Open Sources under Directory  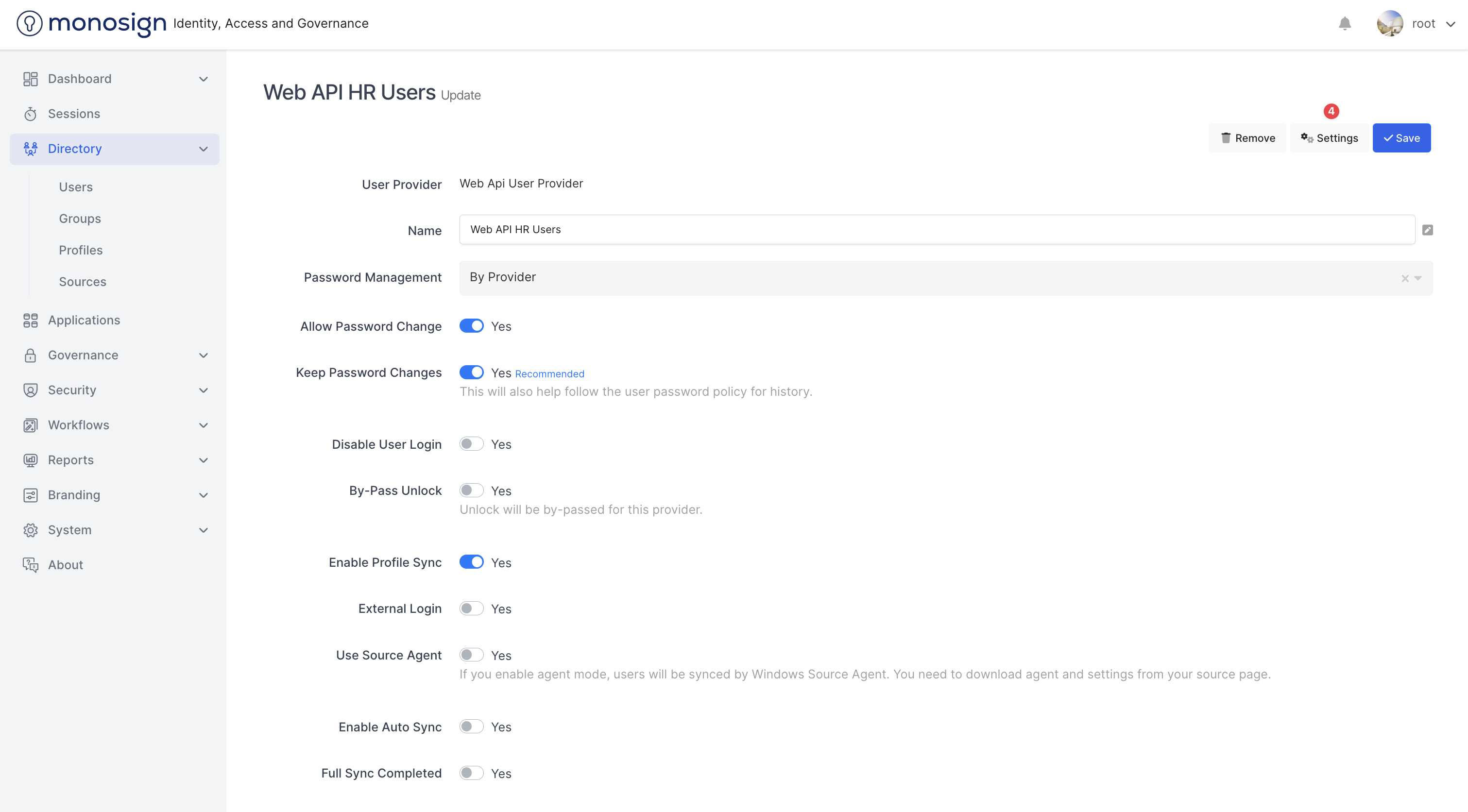83,282
